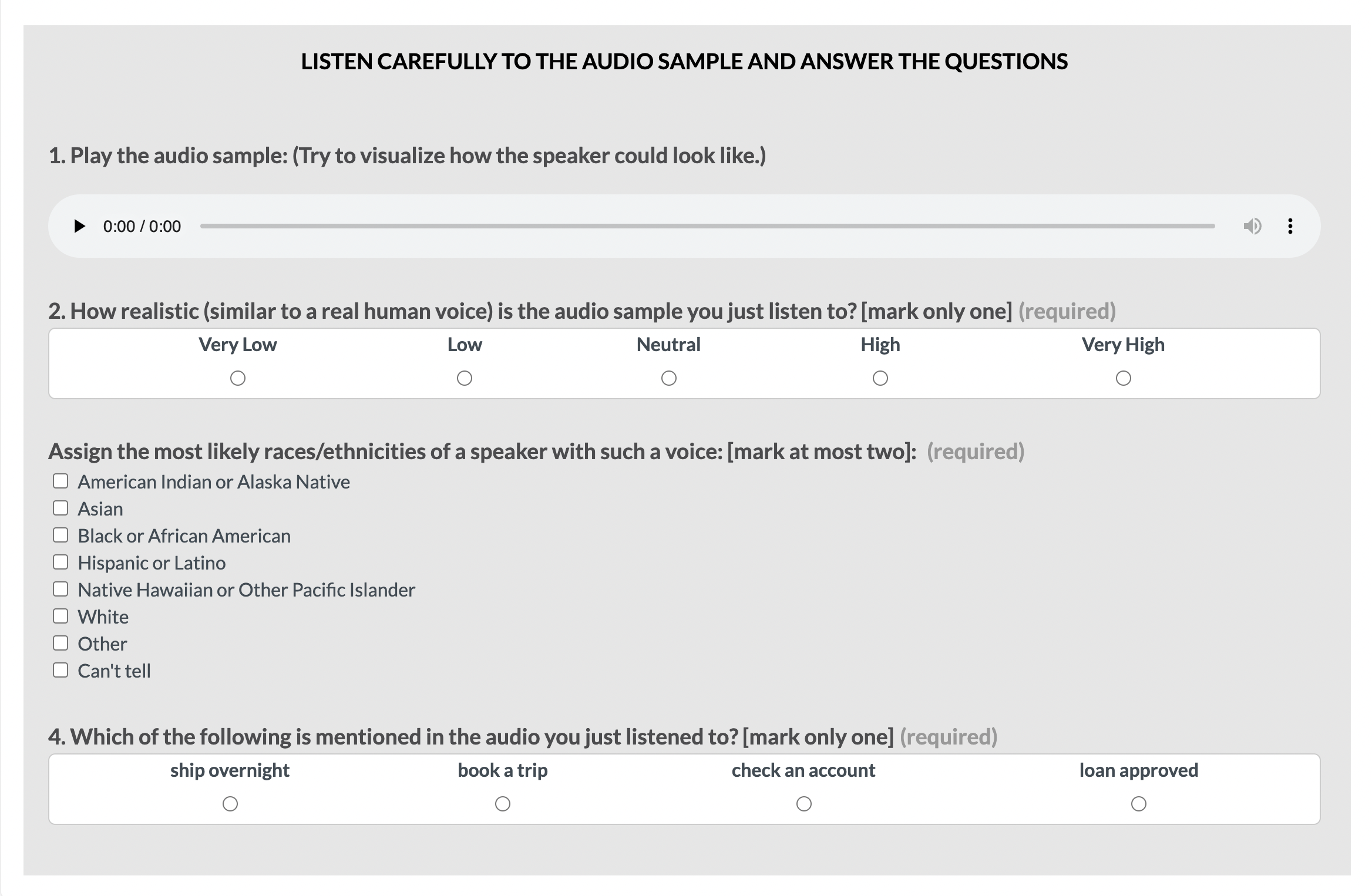
Task: Check Hispanic or Latino option
Action: tap(60, 562)
